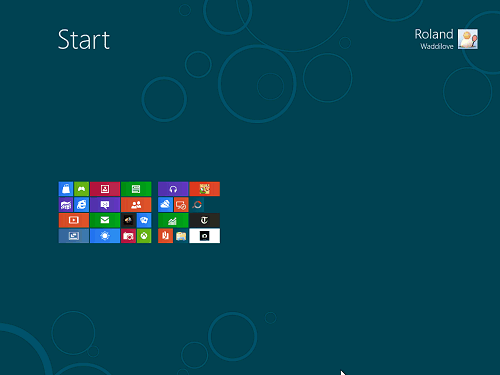Click the user name Roland
The height and width of the screenshot is (375, 500).
pyautogui.click(x=434, y=34)
